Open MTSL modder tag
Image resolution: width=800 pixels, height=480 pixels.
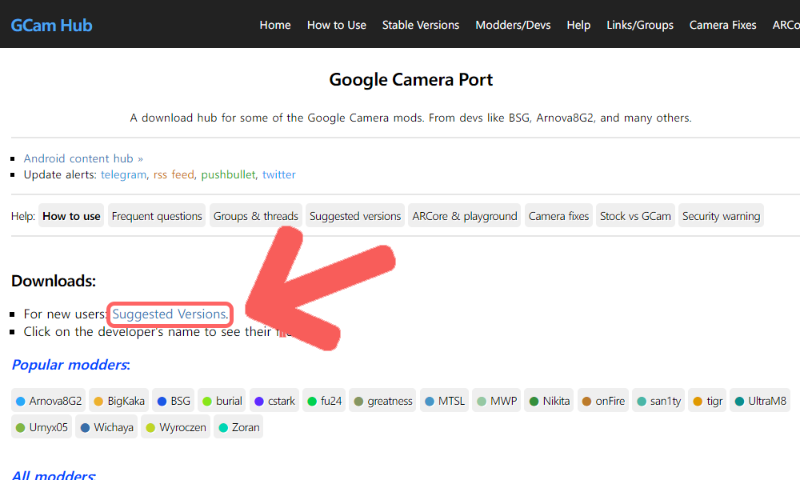[x=444, y=401]
